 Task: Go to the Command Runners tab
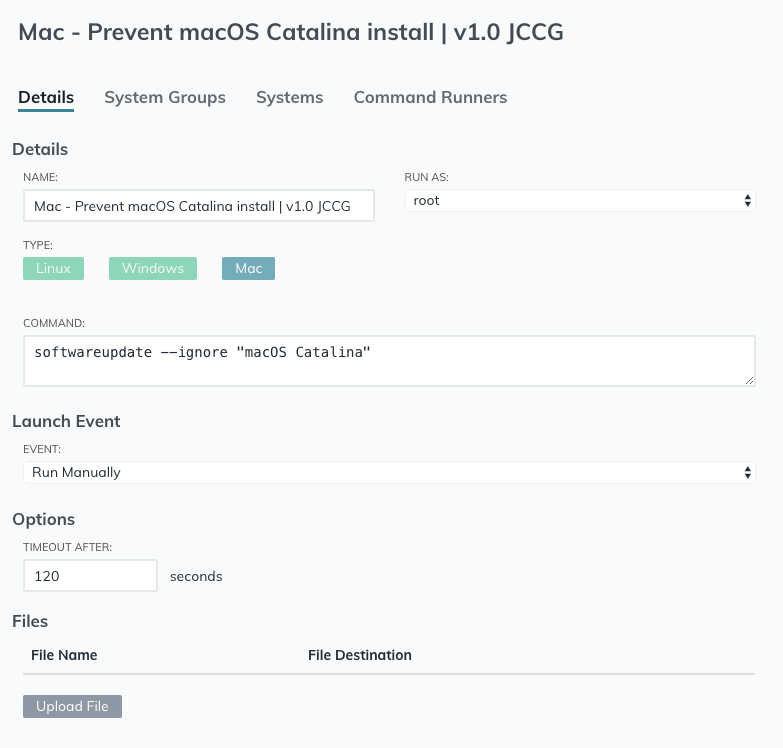click(430, 97)
